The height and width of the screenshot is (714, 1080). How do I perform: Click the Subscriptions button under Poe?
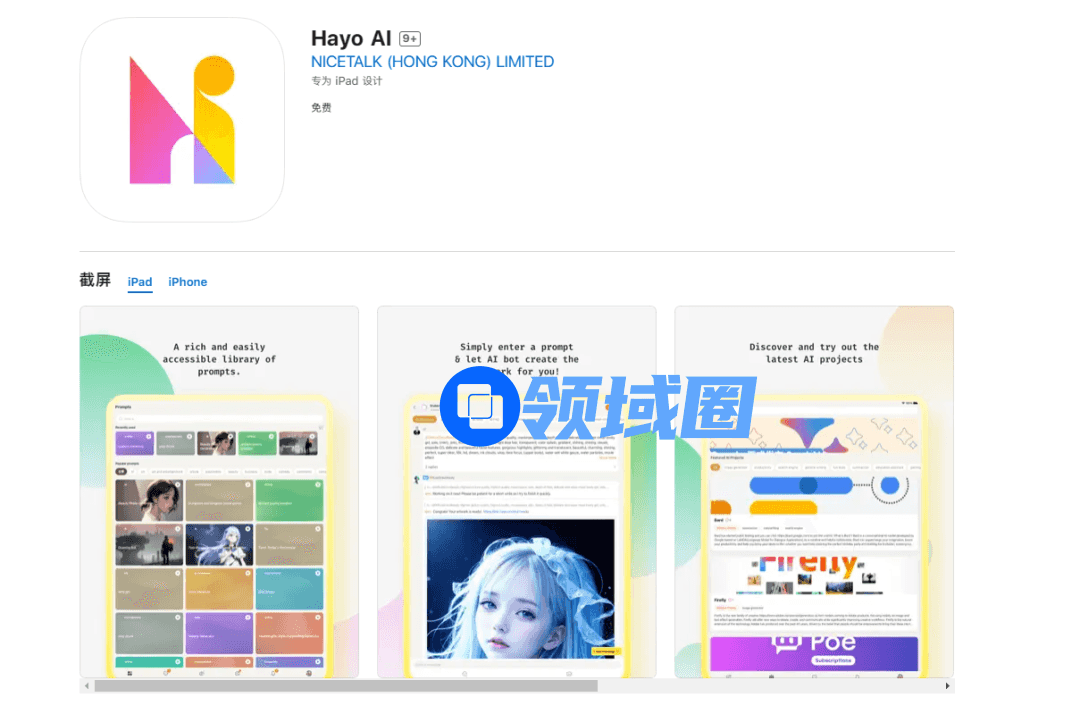[x=831, y=660]
